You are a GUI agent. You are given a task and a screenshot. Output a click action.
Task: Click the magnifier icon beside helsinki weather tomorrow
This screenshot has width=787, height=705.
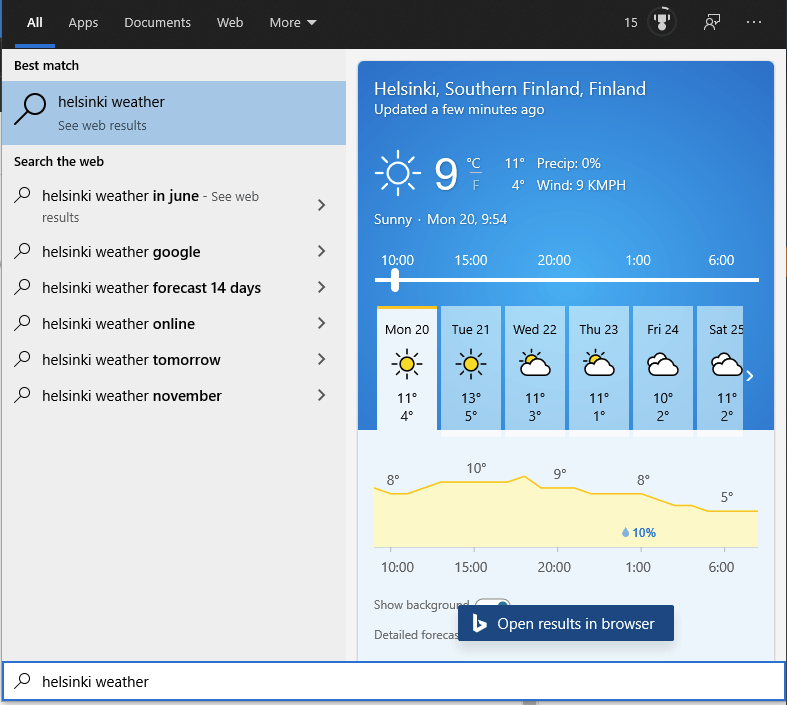coord(22,359)
